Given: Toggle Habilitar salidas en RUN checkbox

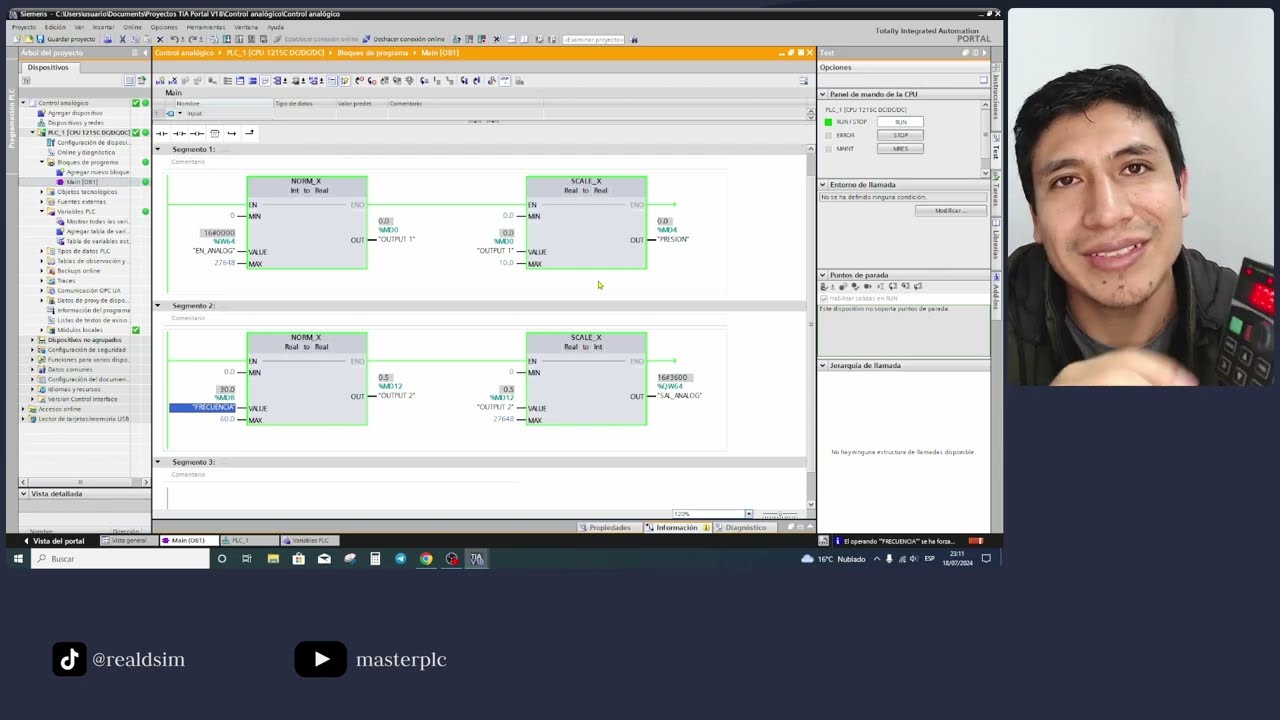Looking at the screenshot, I should [824, 298].
